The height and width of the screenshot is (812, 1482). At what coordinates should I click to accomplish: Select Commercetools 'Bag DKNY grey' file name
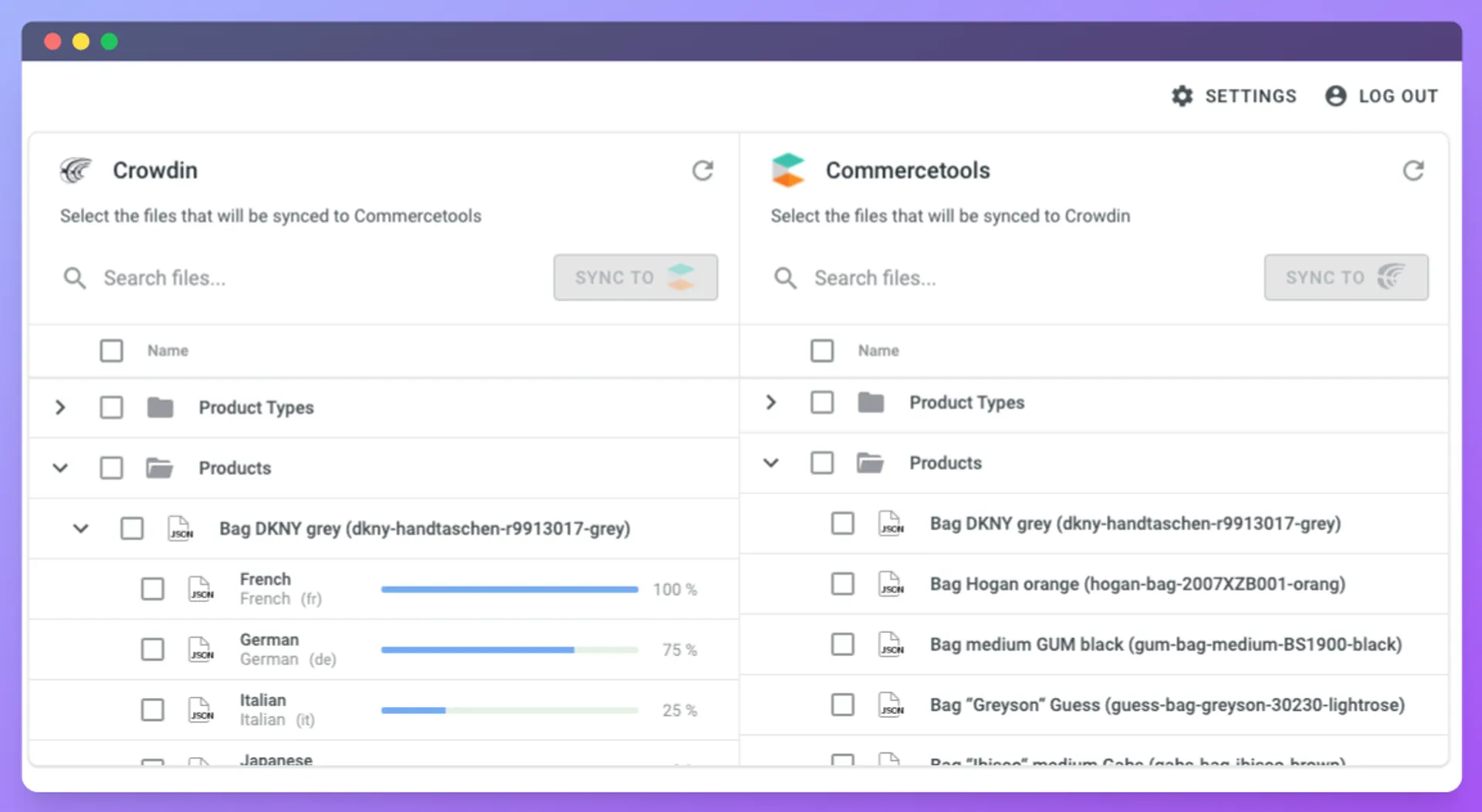(x=1135, y=523)
